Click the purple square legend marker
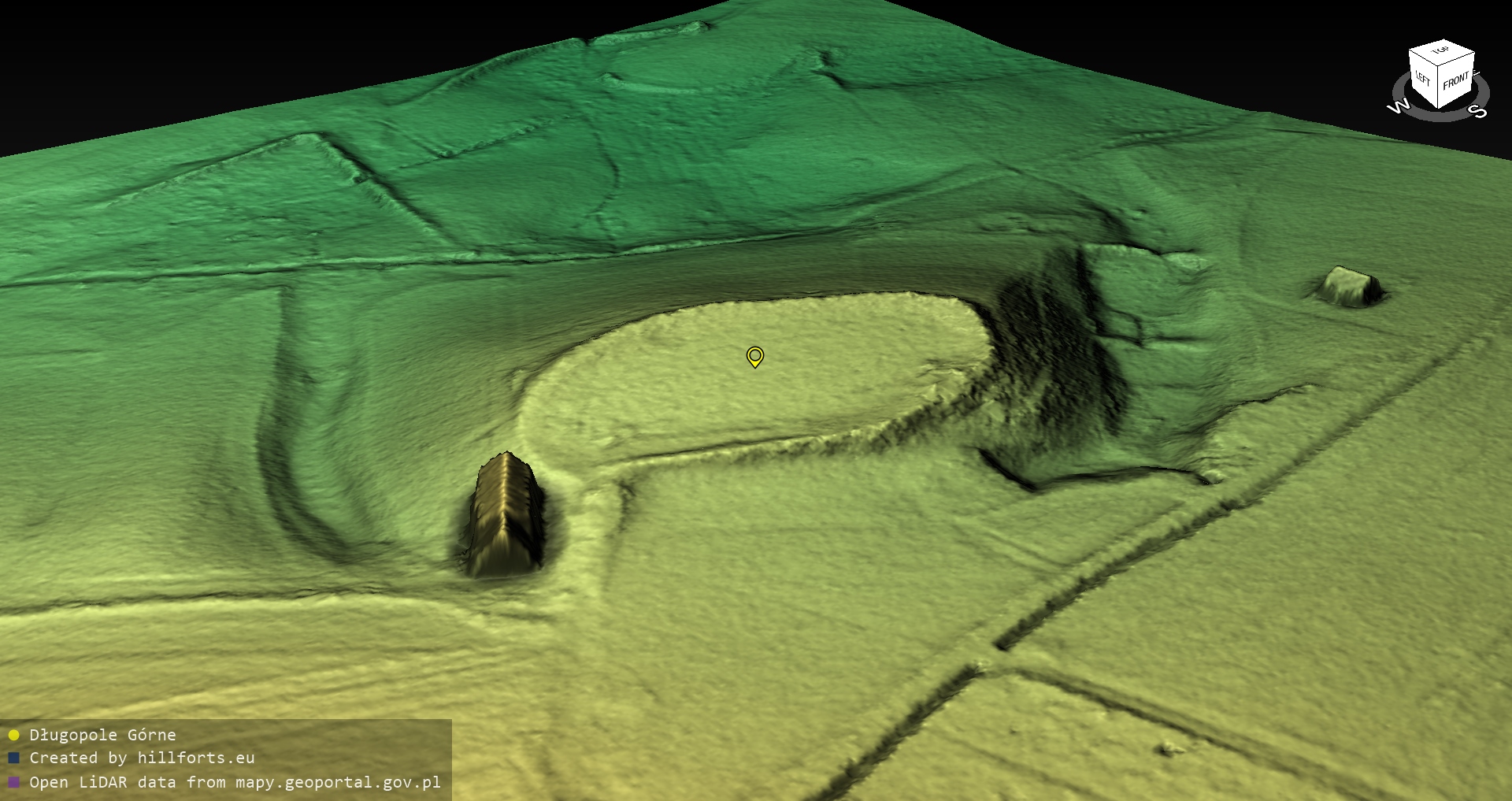Viewport: 1512px width, 801px height. click(13, 783)
